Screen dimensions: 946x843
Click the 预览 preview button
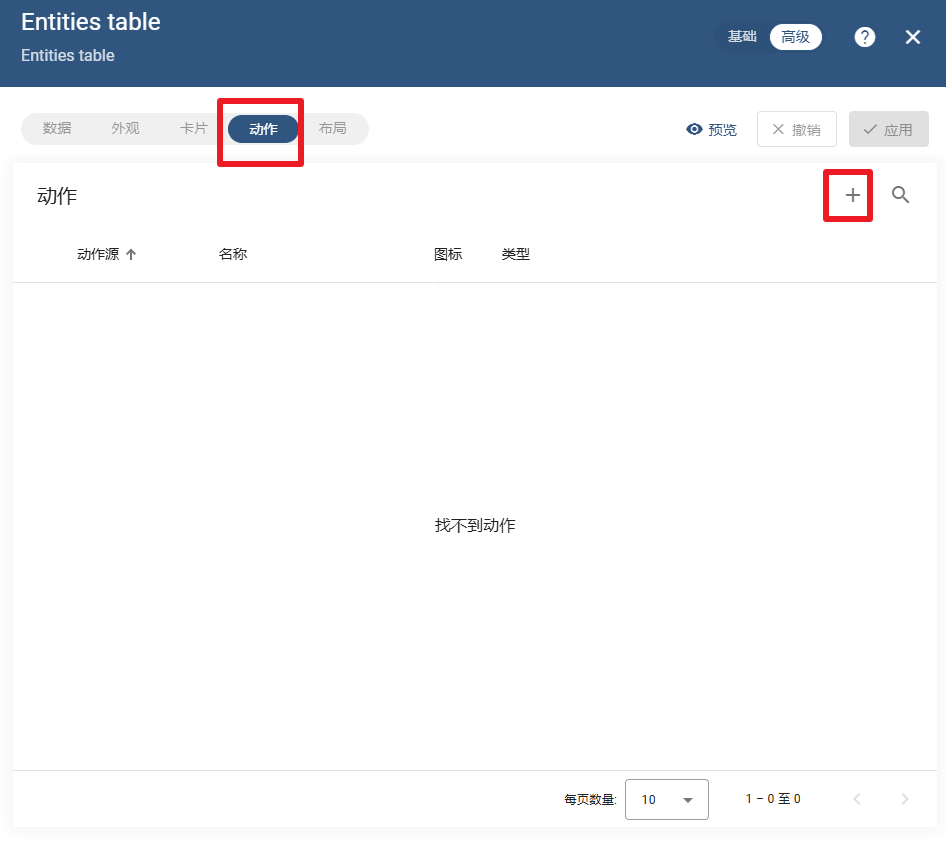click(x=711, y=129)
